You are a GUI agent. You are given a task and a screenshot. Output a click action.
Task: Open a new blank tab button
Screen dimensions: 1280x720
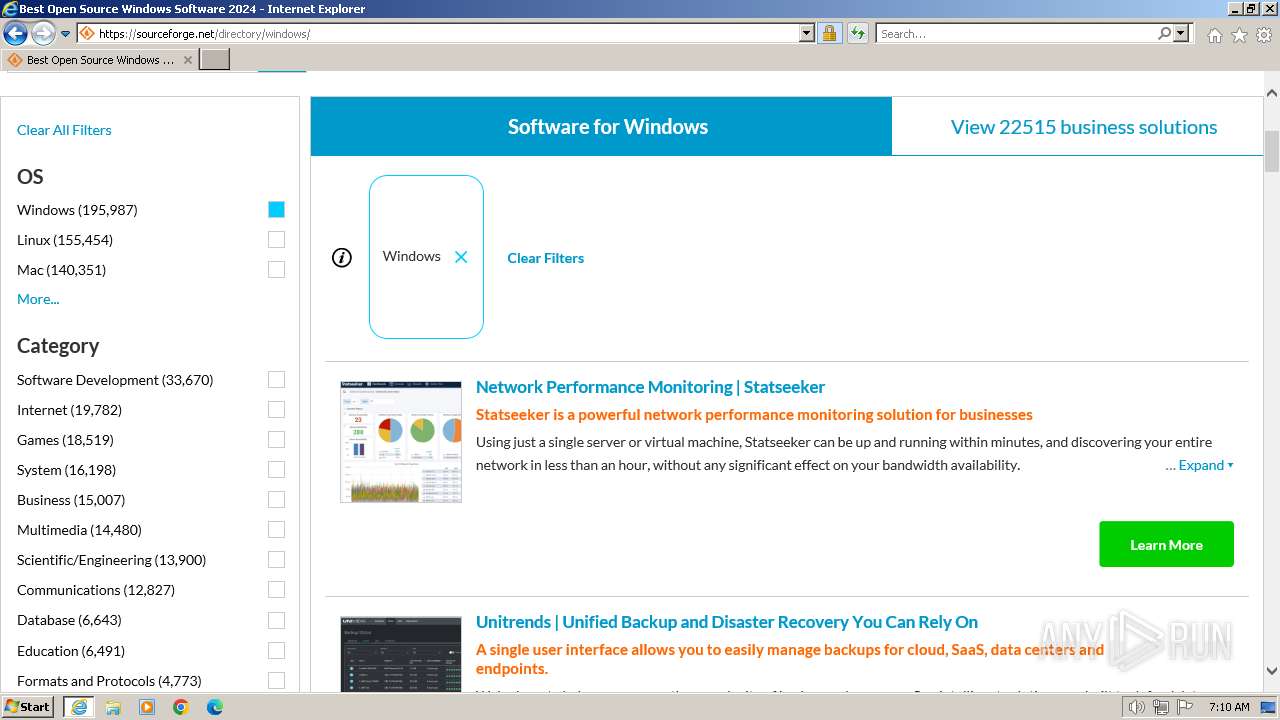click(x=215, y=60)
